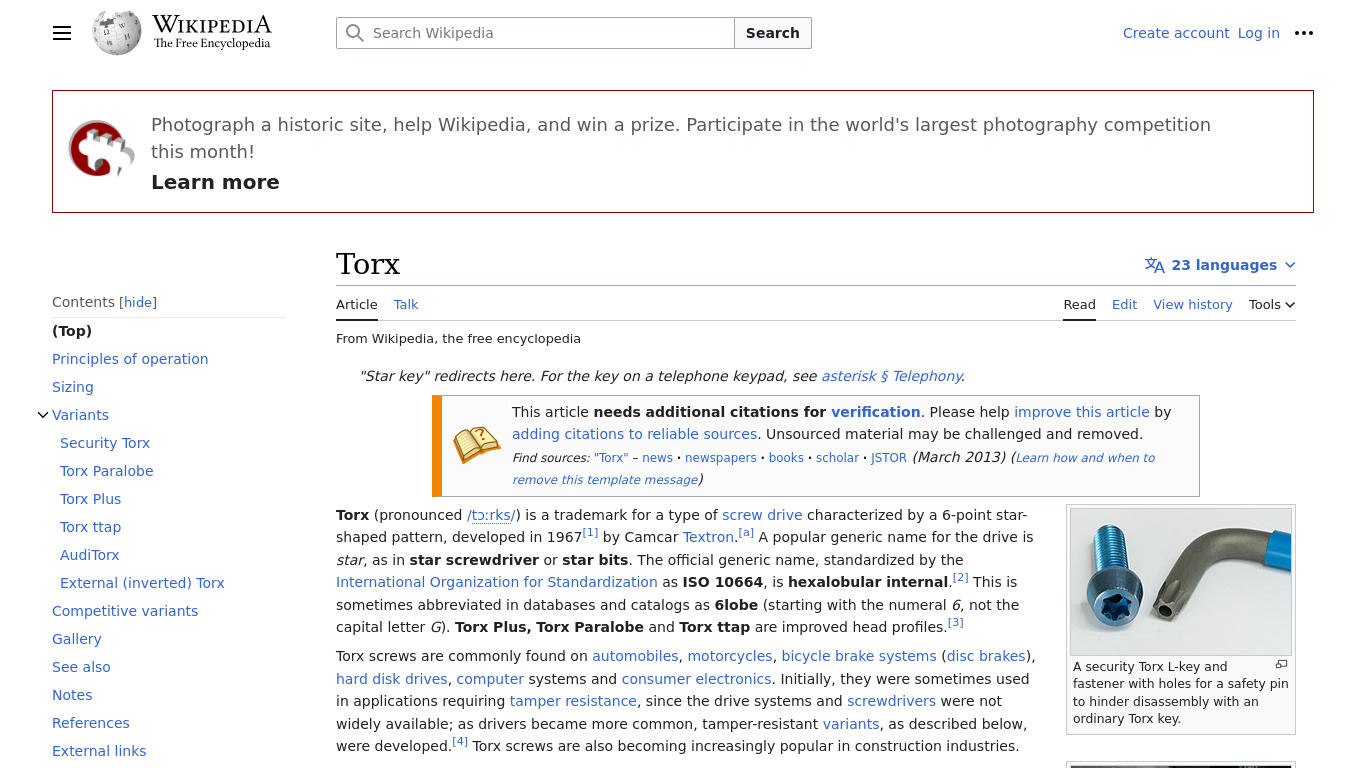The image size is (1366, 768).
Task: Click the Log in link
Action: coord(1258,33)
